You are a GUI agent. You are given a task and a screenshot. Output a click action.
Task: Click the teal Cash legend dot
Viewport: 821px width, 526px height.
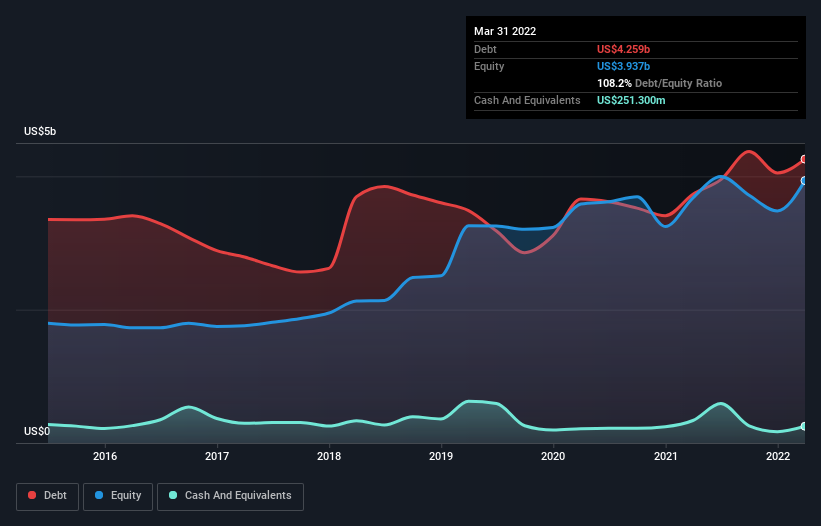173,495
